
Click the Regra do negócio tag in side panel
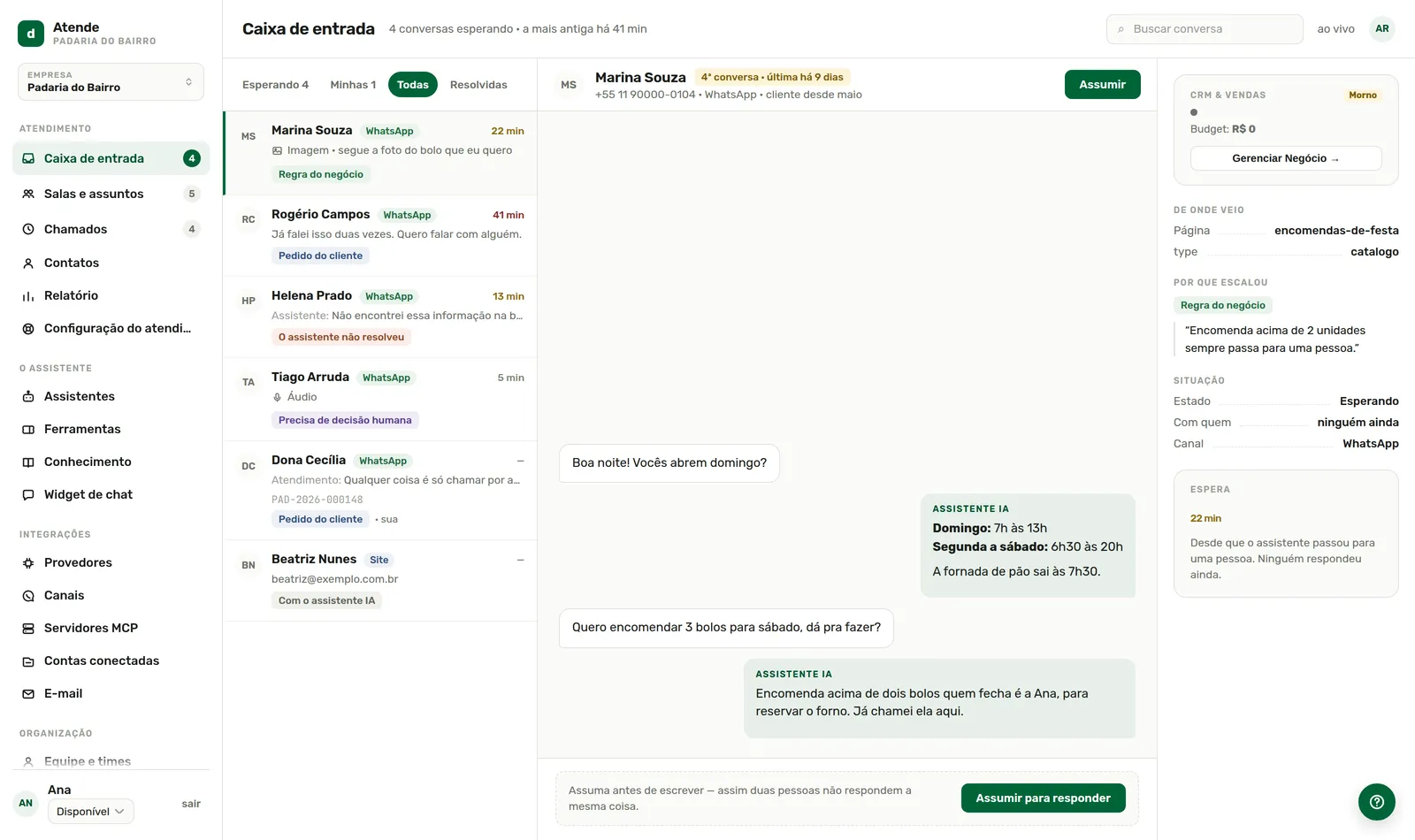tap(1223, 305)
